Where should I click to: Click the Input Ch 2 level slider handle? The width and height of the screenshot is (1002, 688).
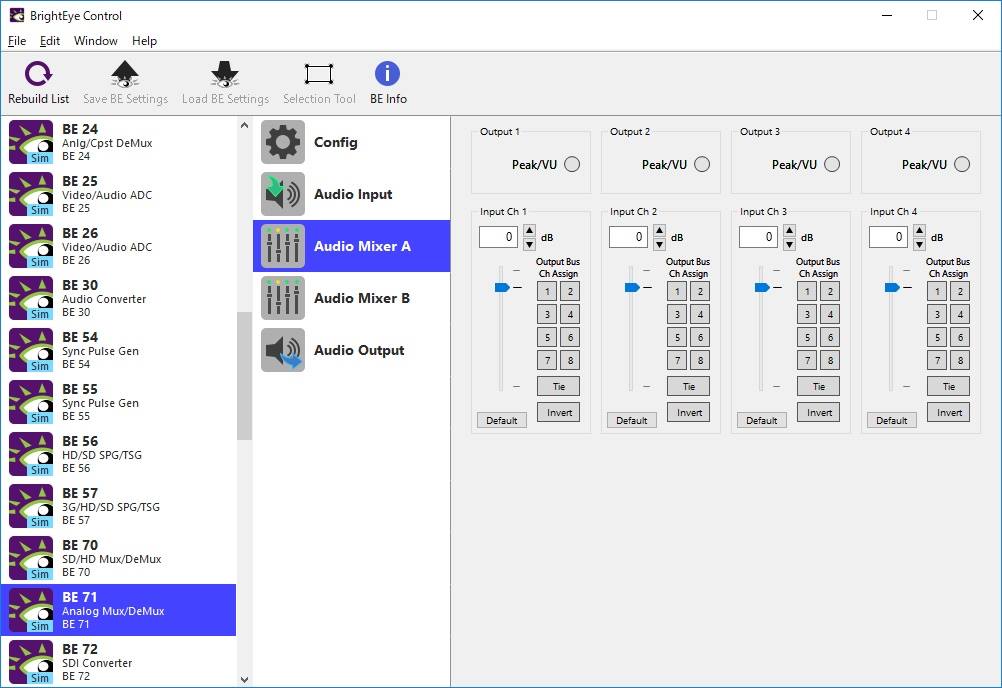pyautogui.click(x=632, y=287)
